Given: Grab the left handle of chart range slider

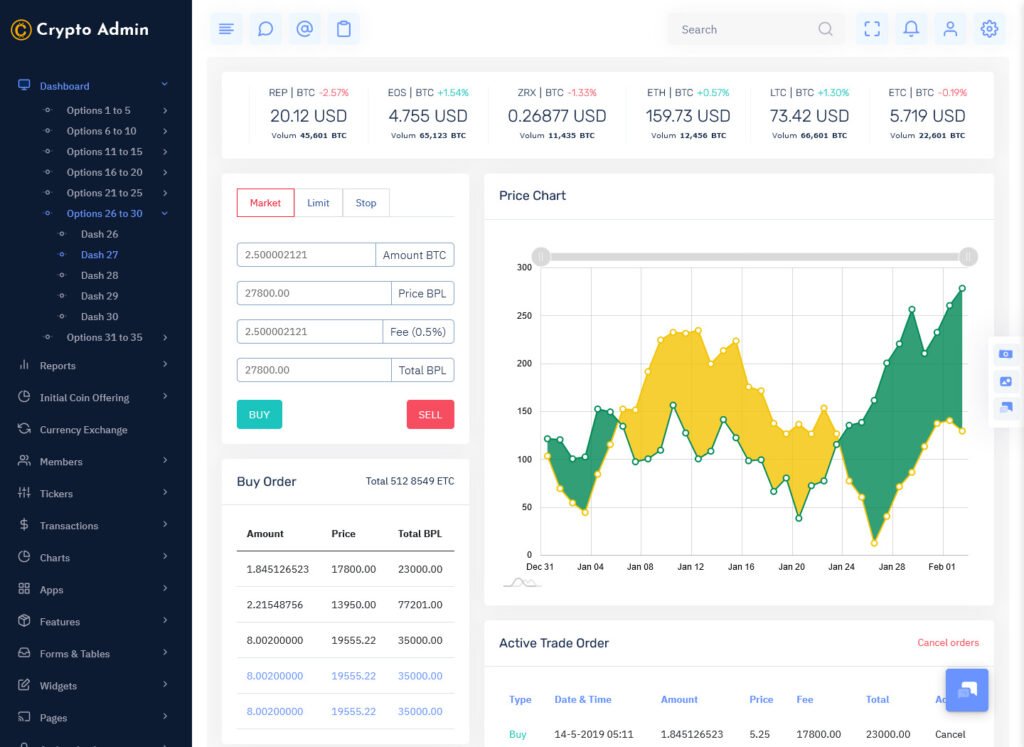Looking at the screenshot, I should (x=541, y=257).
